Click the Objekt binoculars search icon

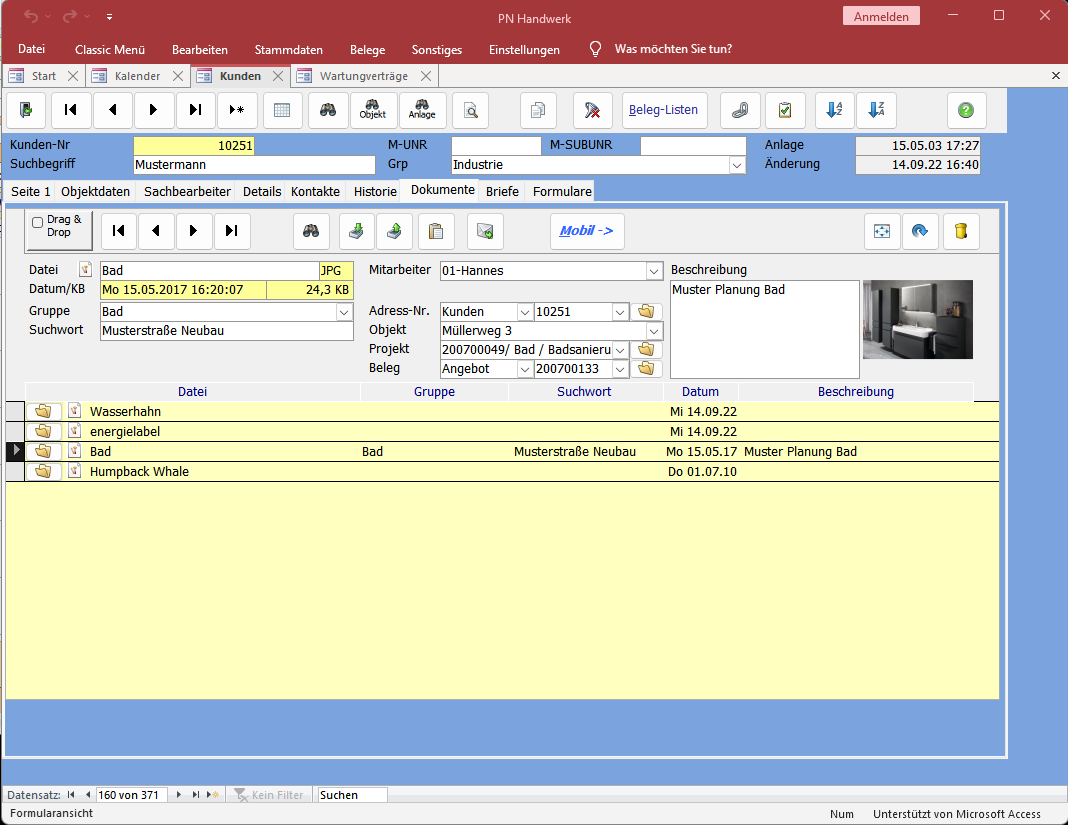[x=373, y=110]
